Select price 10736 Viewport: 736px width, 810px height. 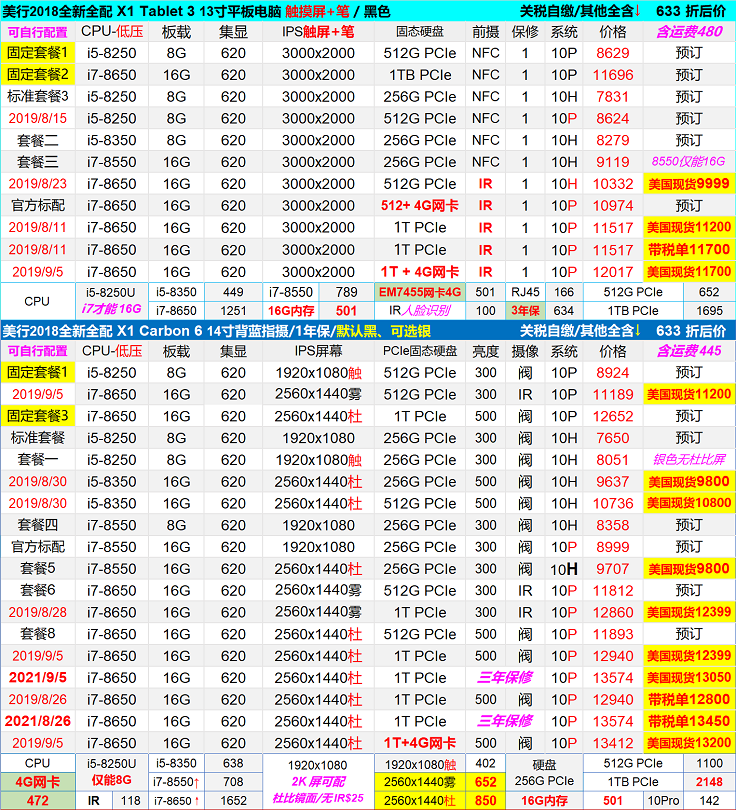coord(613,503)
